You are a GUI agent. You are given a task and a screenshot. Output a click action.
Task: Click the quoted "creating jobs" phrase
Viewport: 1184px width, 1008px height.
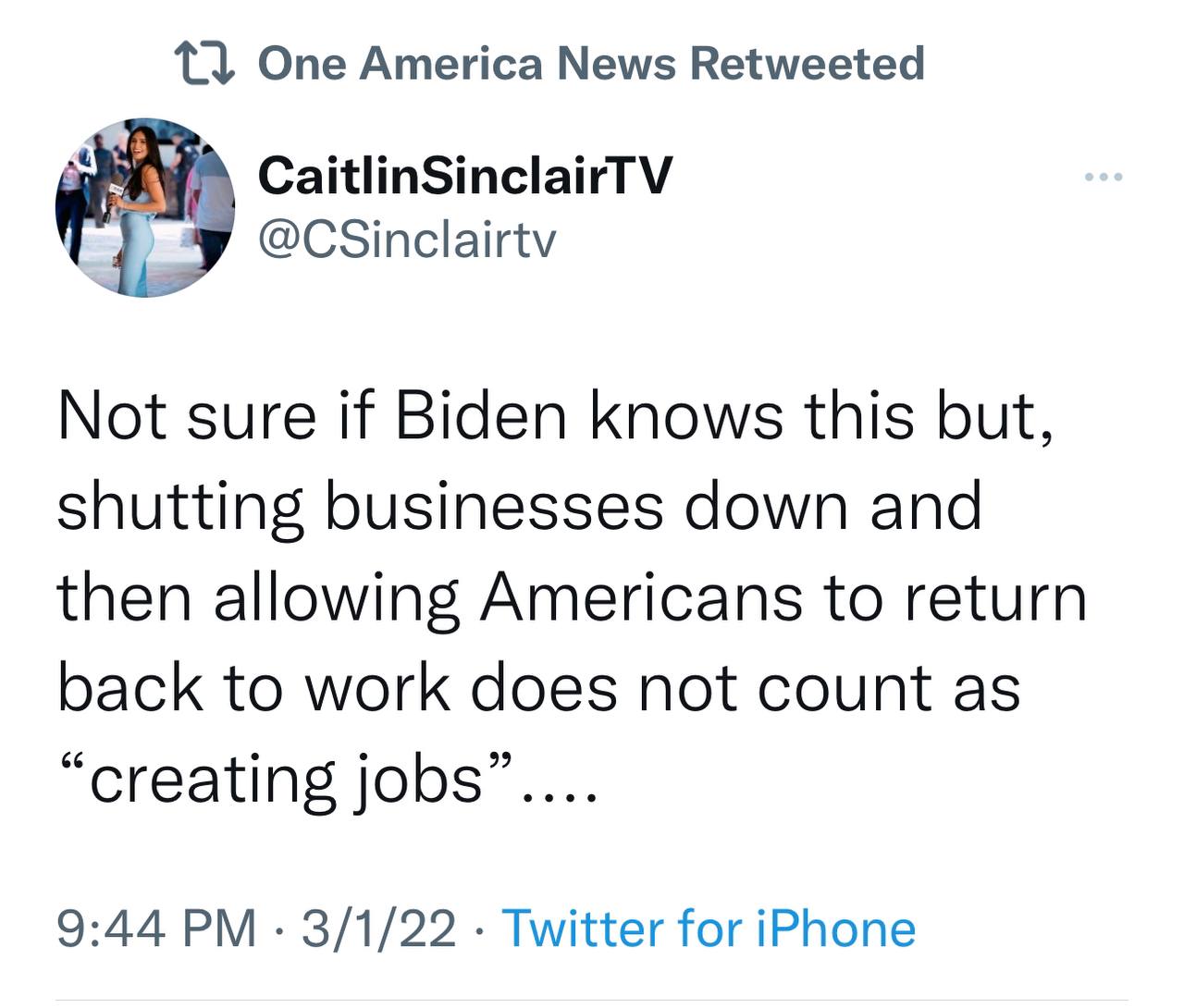[288, 780]
